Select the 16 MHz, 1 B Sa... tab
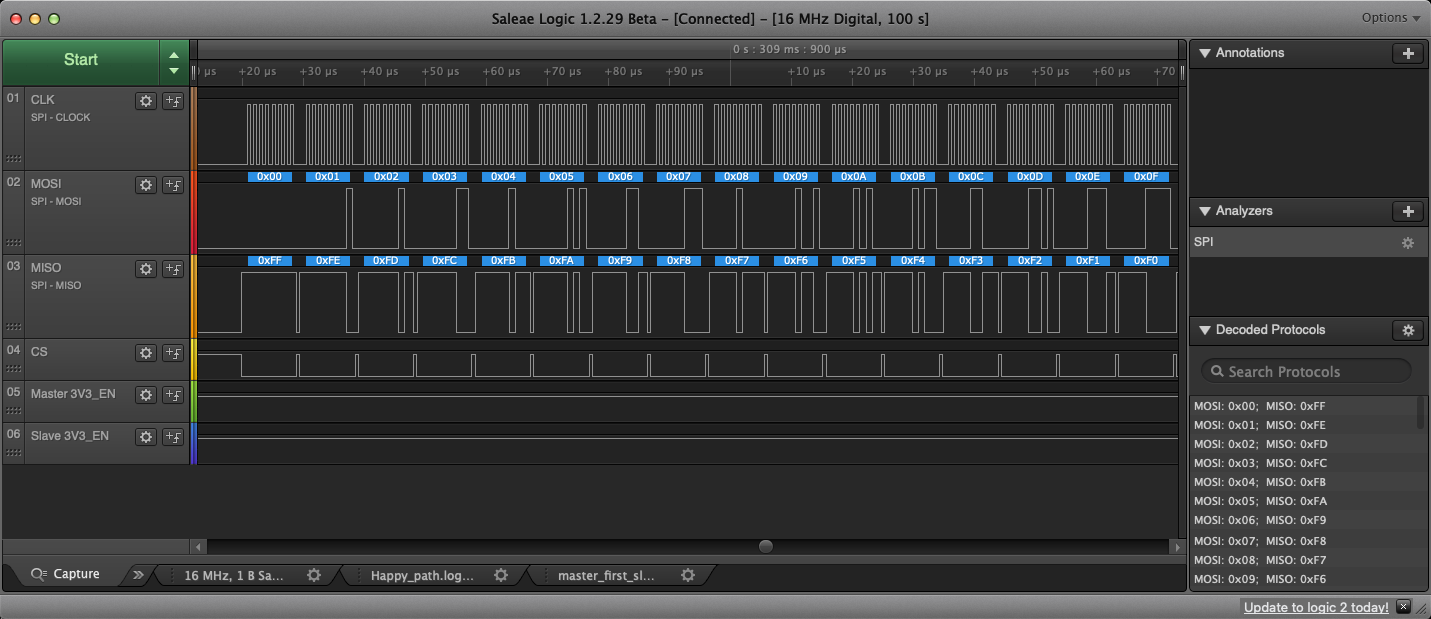Image resolution: width=1431 pixels, height=619 pixels. point(234,575)
